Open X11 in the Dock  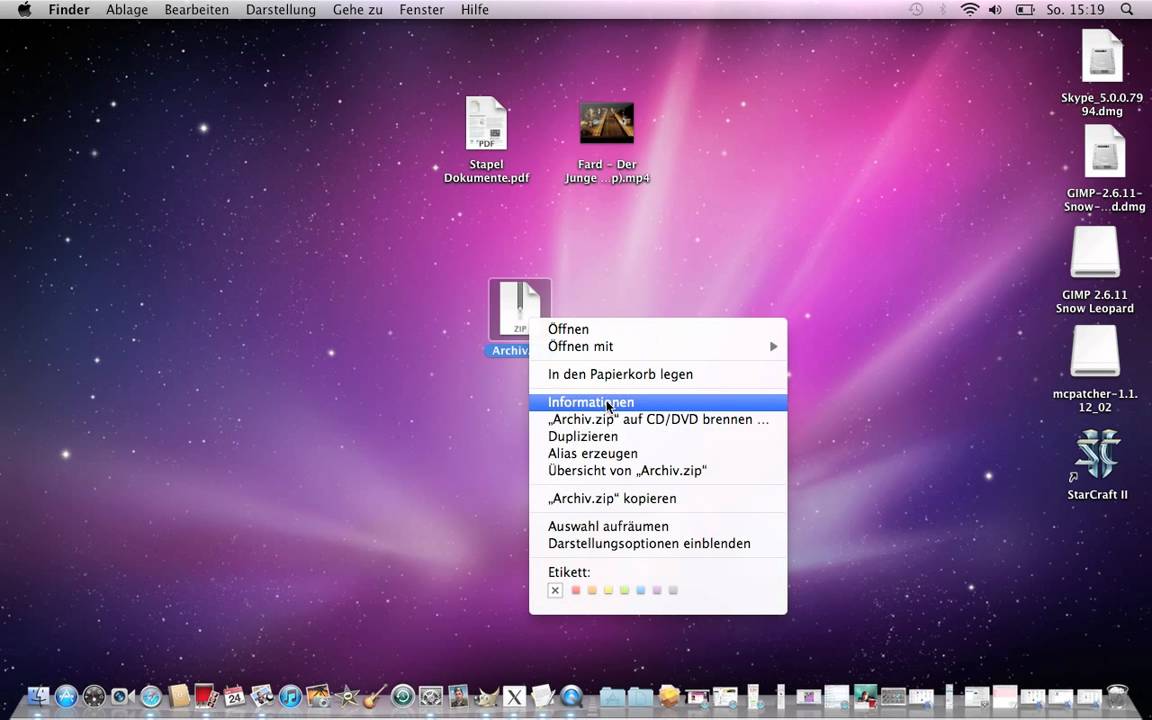click(514, 696)
